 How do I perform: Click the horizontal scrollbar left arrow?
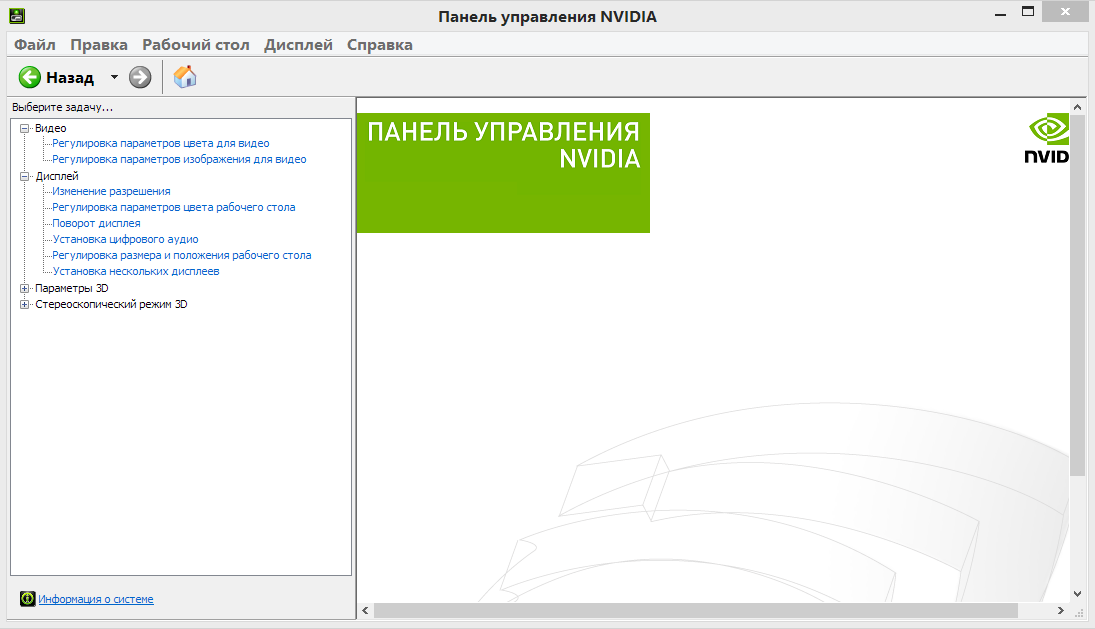pos(365,611)
